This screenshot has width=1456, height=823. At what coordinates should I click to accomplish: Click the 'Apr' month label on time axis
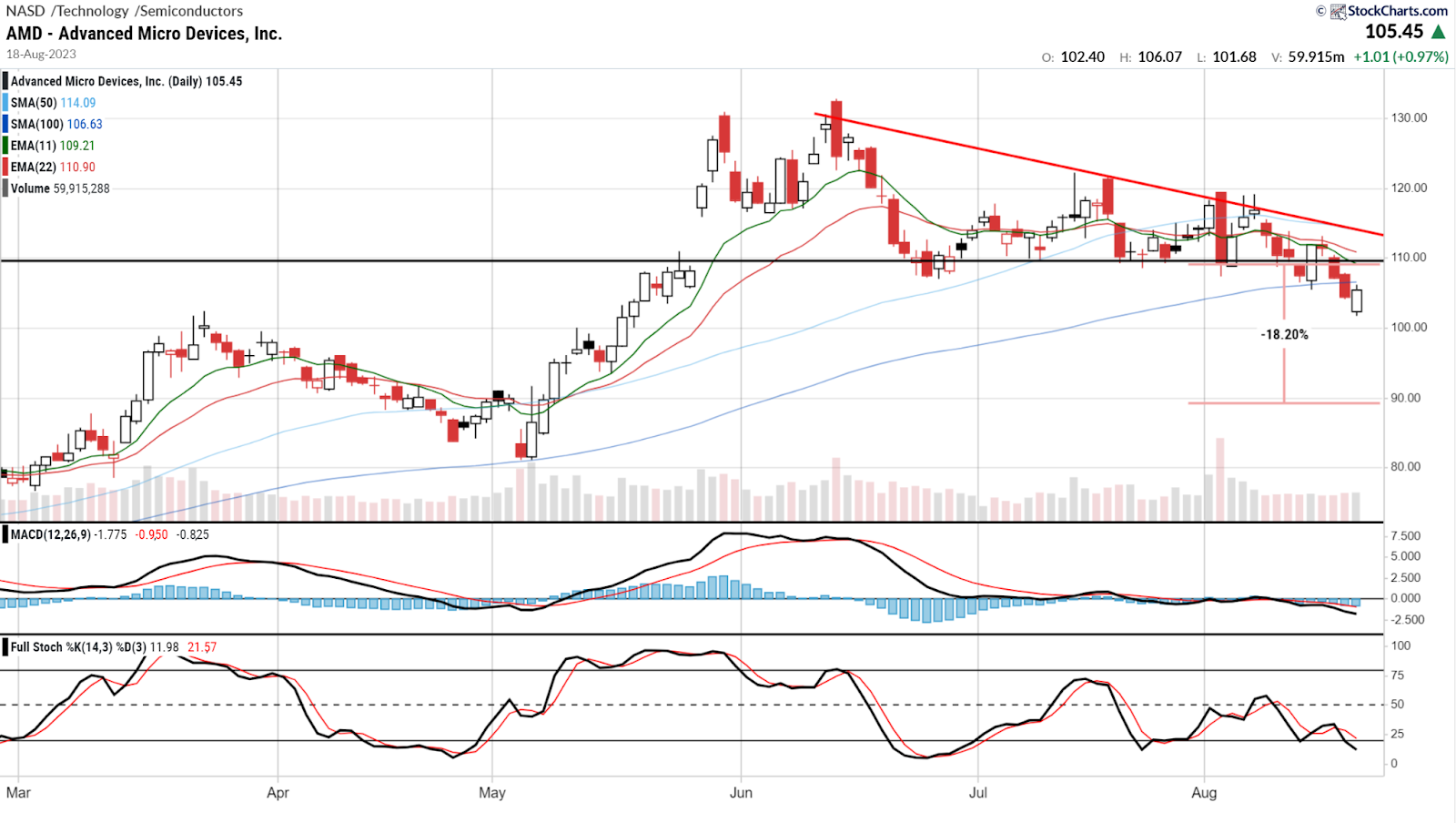278,793
